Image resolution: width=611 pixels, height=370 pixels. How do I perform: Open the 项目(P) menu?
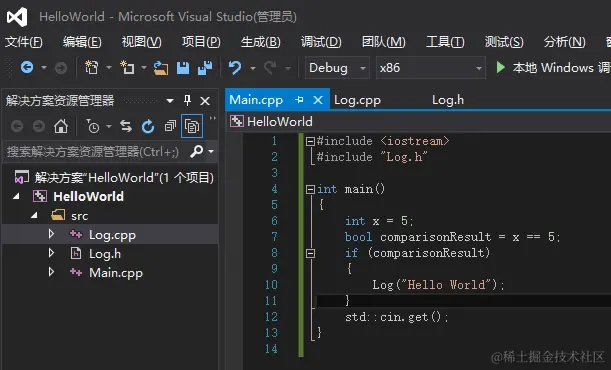201,42
